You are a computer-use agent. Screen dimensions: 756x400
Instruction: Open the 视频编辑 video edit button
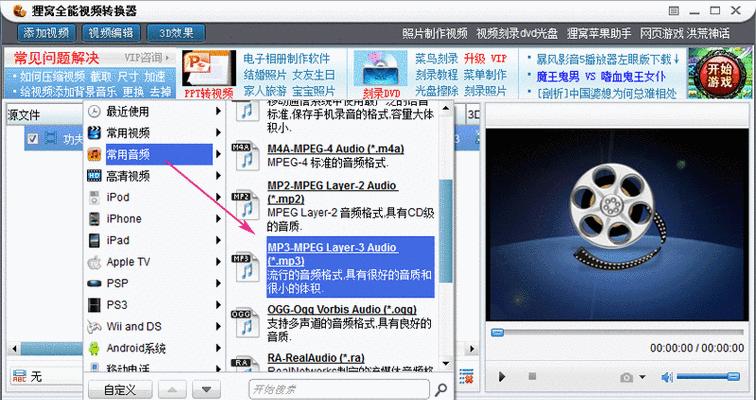pyautogui.click(x=111, y=33)
